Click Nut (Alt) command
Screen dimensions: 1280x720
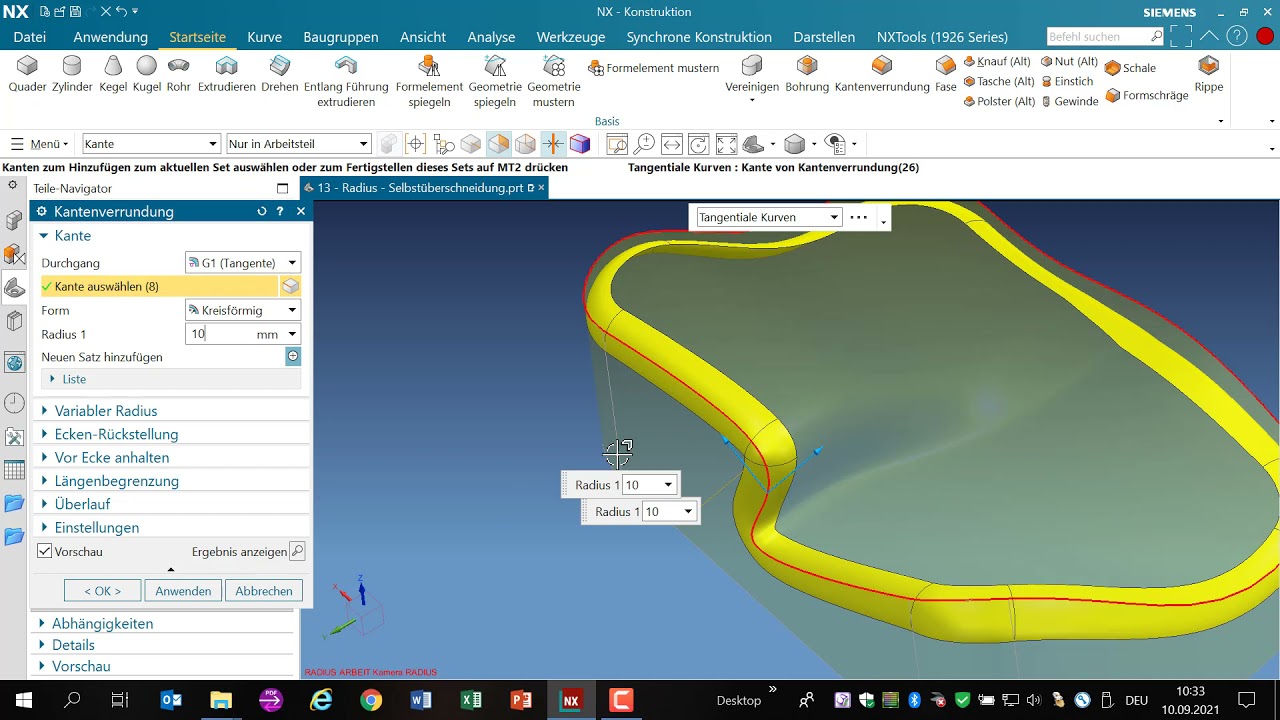tap(1069, 61)
